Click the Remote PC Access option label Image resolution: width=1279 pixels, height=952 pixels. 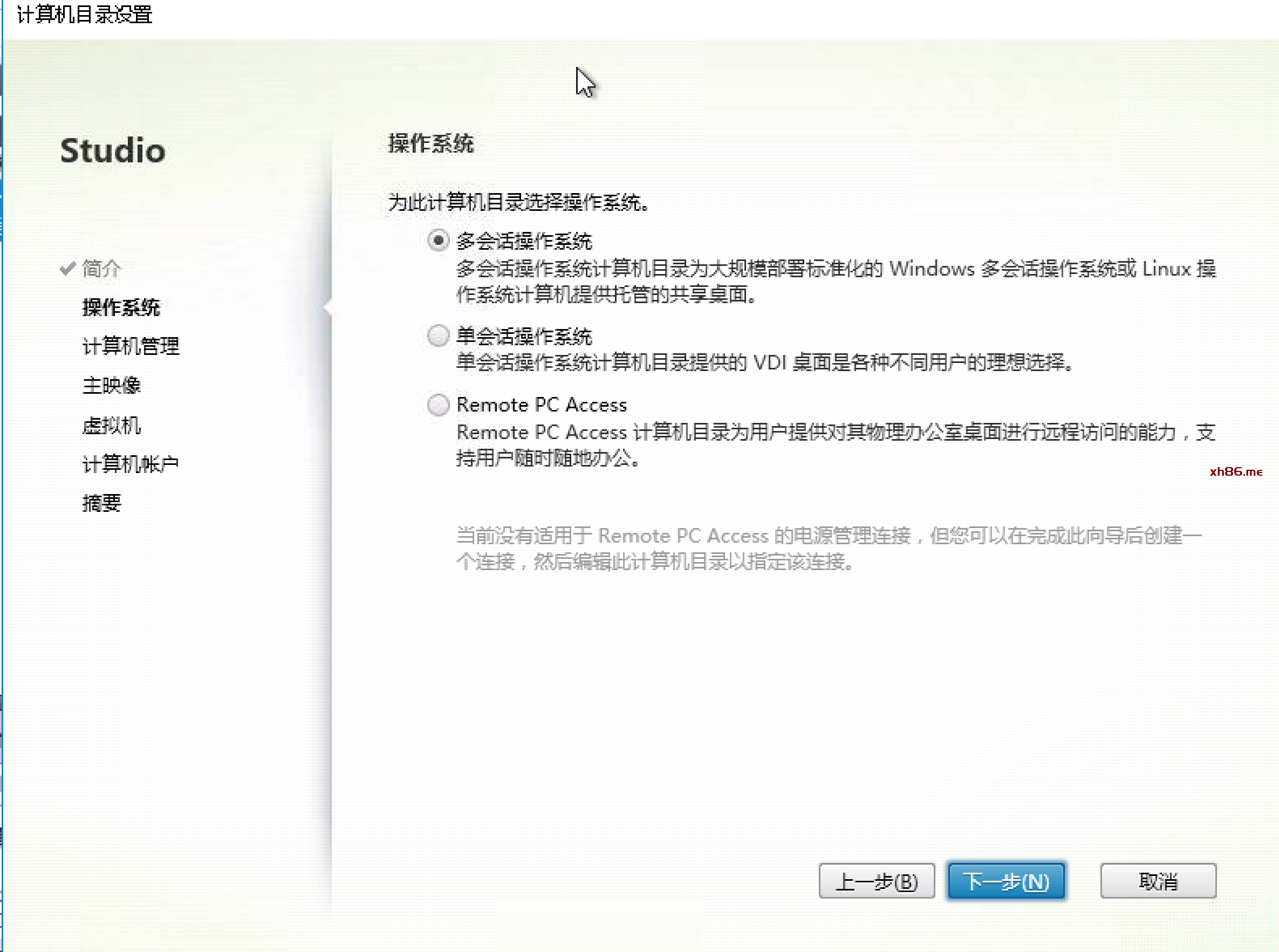(541, 405)
